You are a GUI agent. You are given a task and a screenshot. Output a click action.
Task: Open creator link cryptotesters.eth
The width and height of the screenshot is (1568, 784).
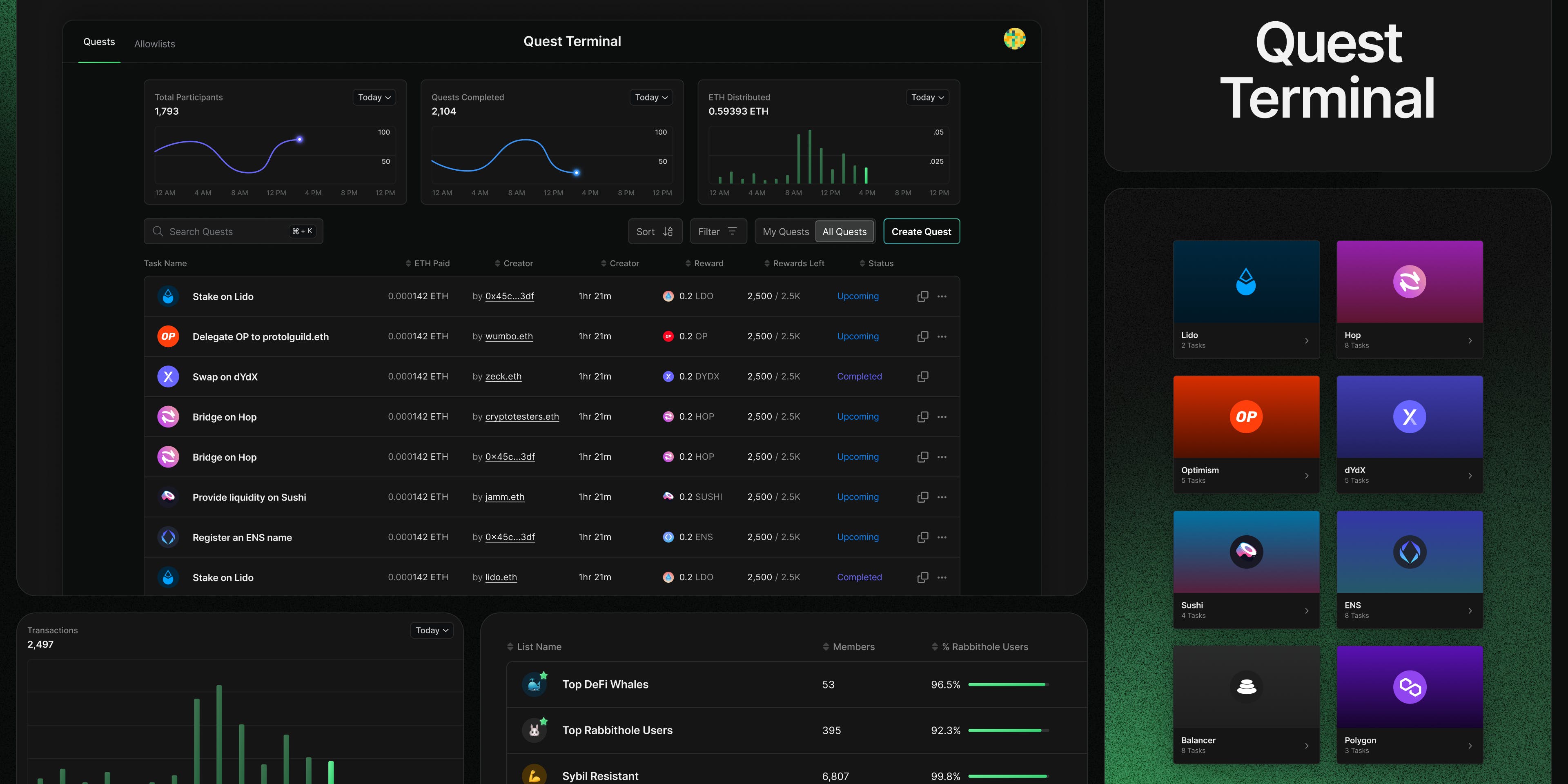point(522,417)
